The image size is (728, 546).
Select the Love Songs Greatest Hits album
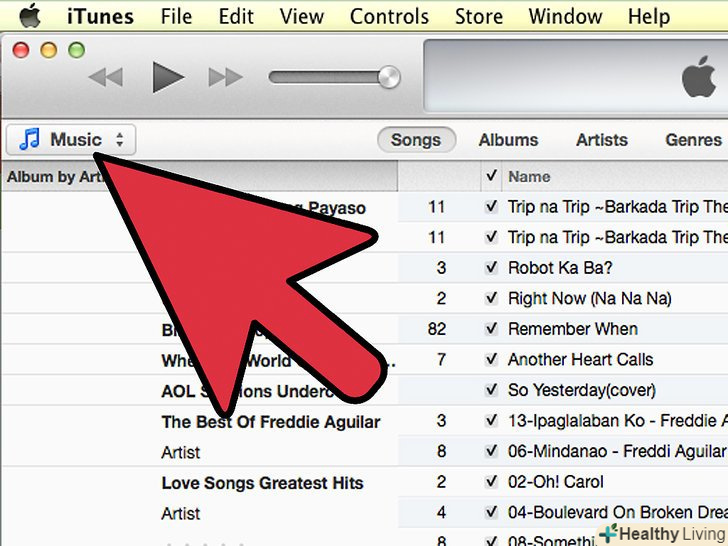262,483
